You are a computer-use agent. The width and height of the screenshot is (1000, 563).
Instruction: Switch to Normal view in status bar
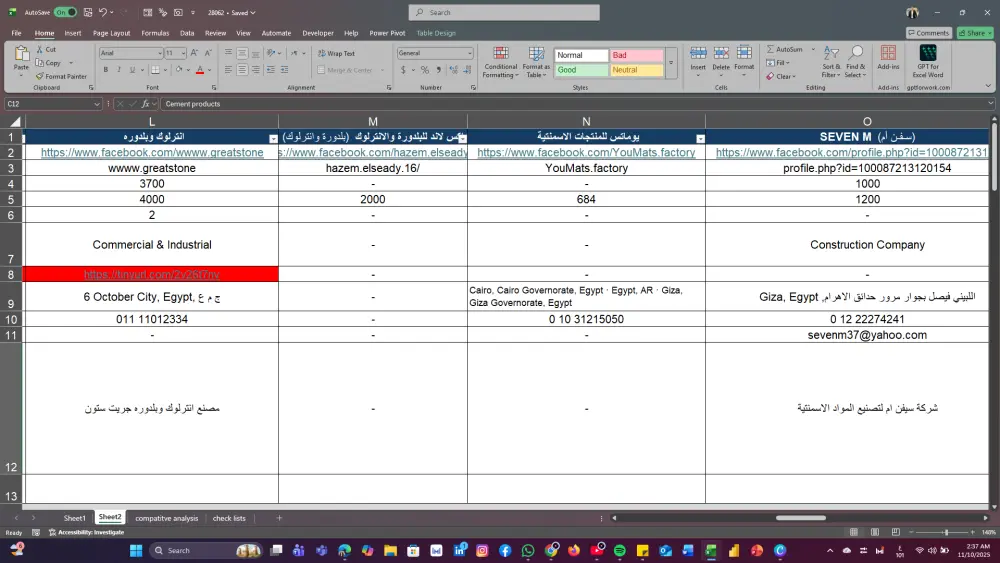click(853, 532)
